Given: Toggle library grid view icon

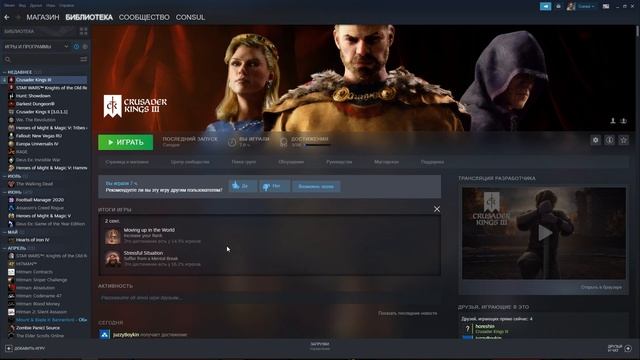Looking at the screenshot, I should point(84,31).
